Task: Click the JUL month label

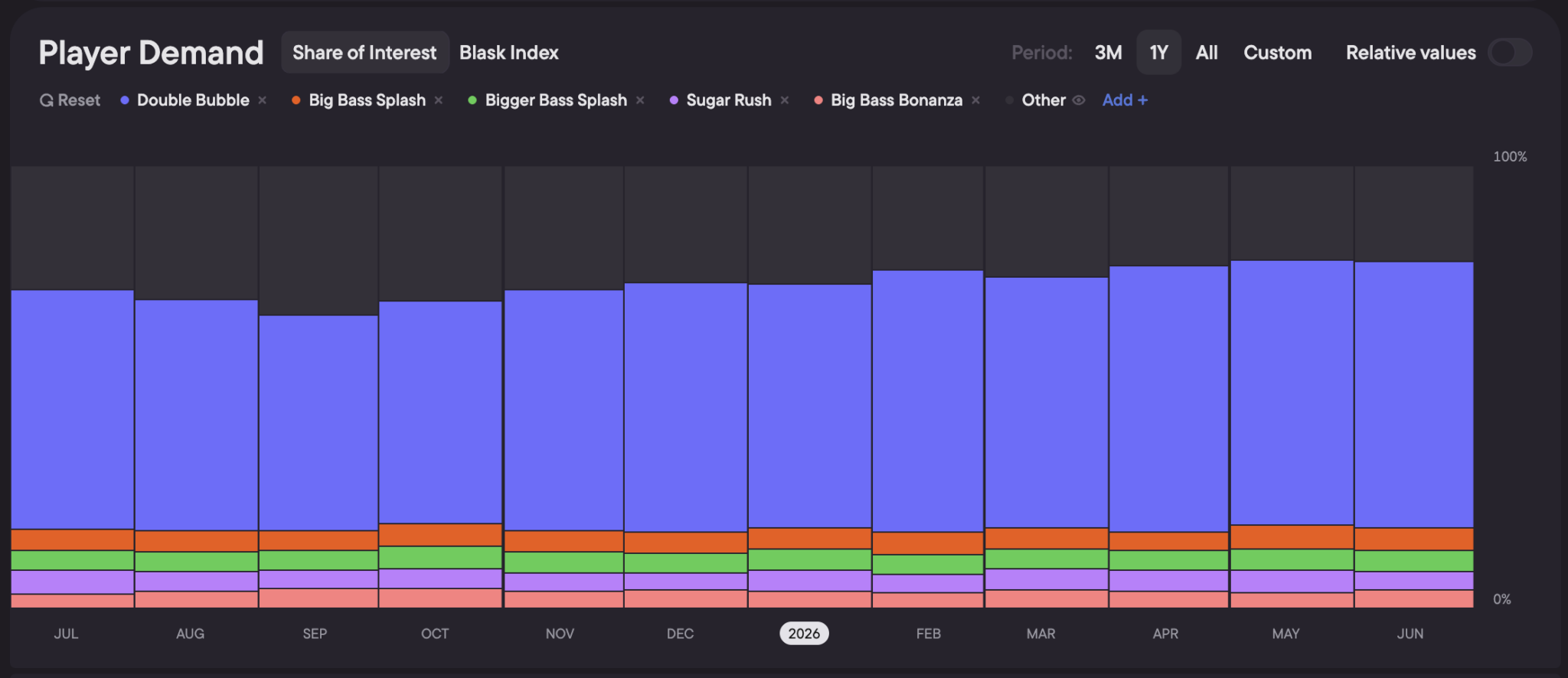Action: 67,634
